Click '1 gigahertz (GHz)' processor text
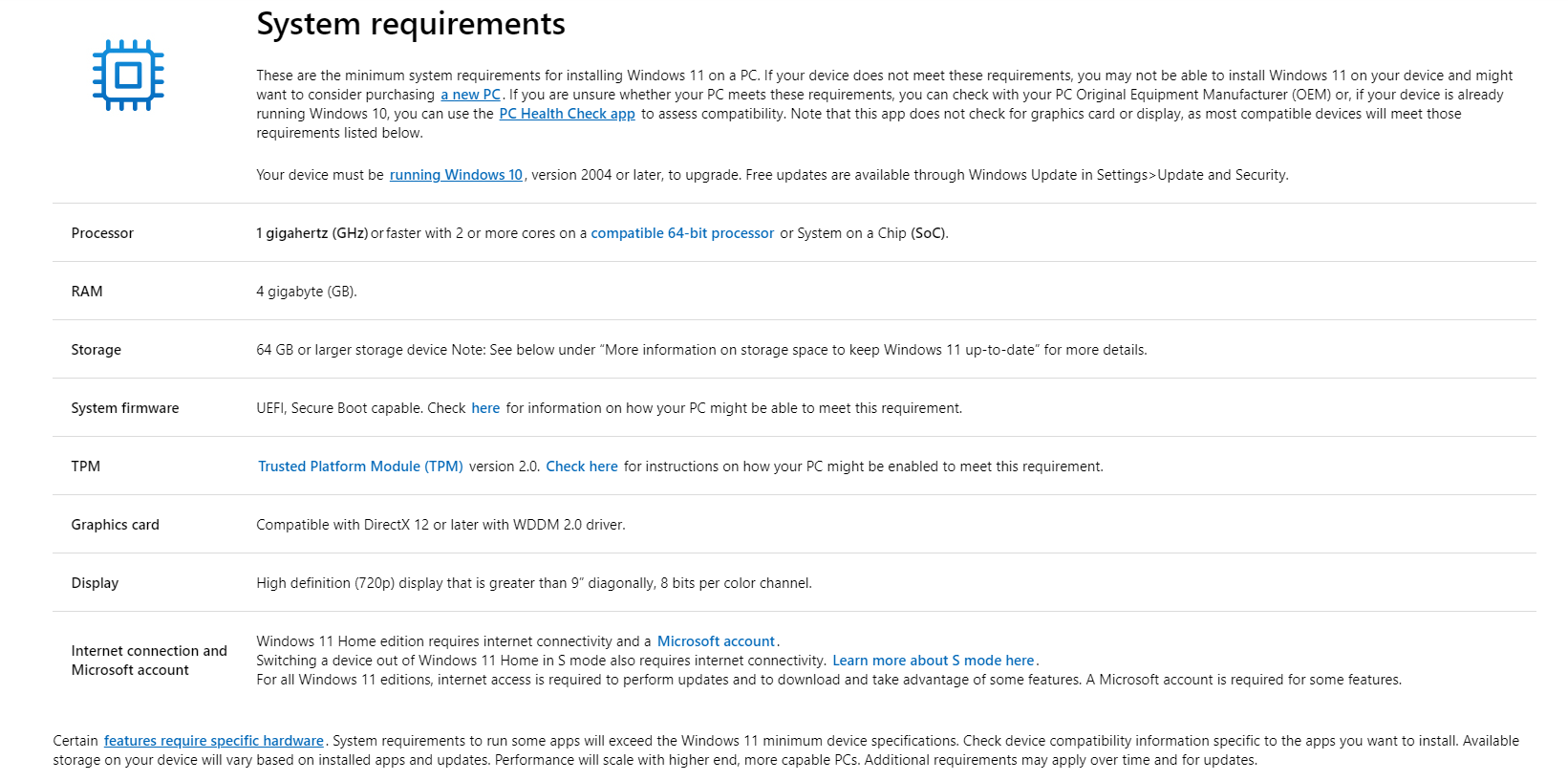Viewport: 1568px width, 781px height. 312,233
